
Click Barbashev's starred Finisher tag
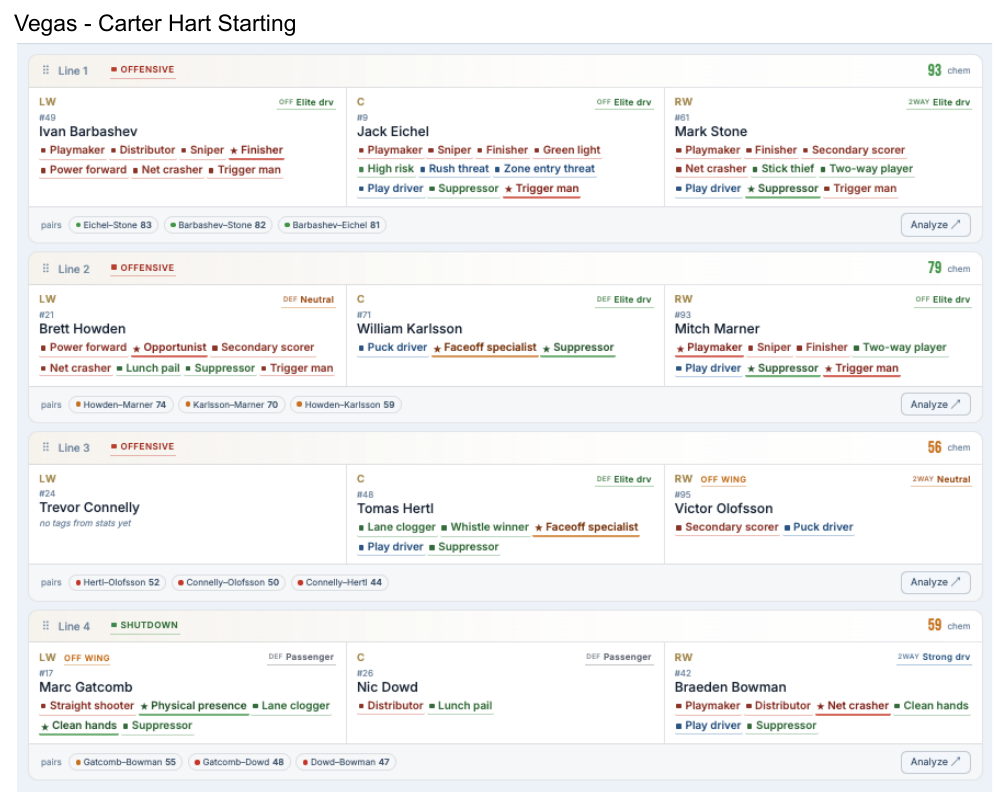(x=256, y=151)
